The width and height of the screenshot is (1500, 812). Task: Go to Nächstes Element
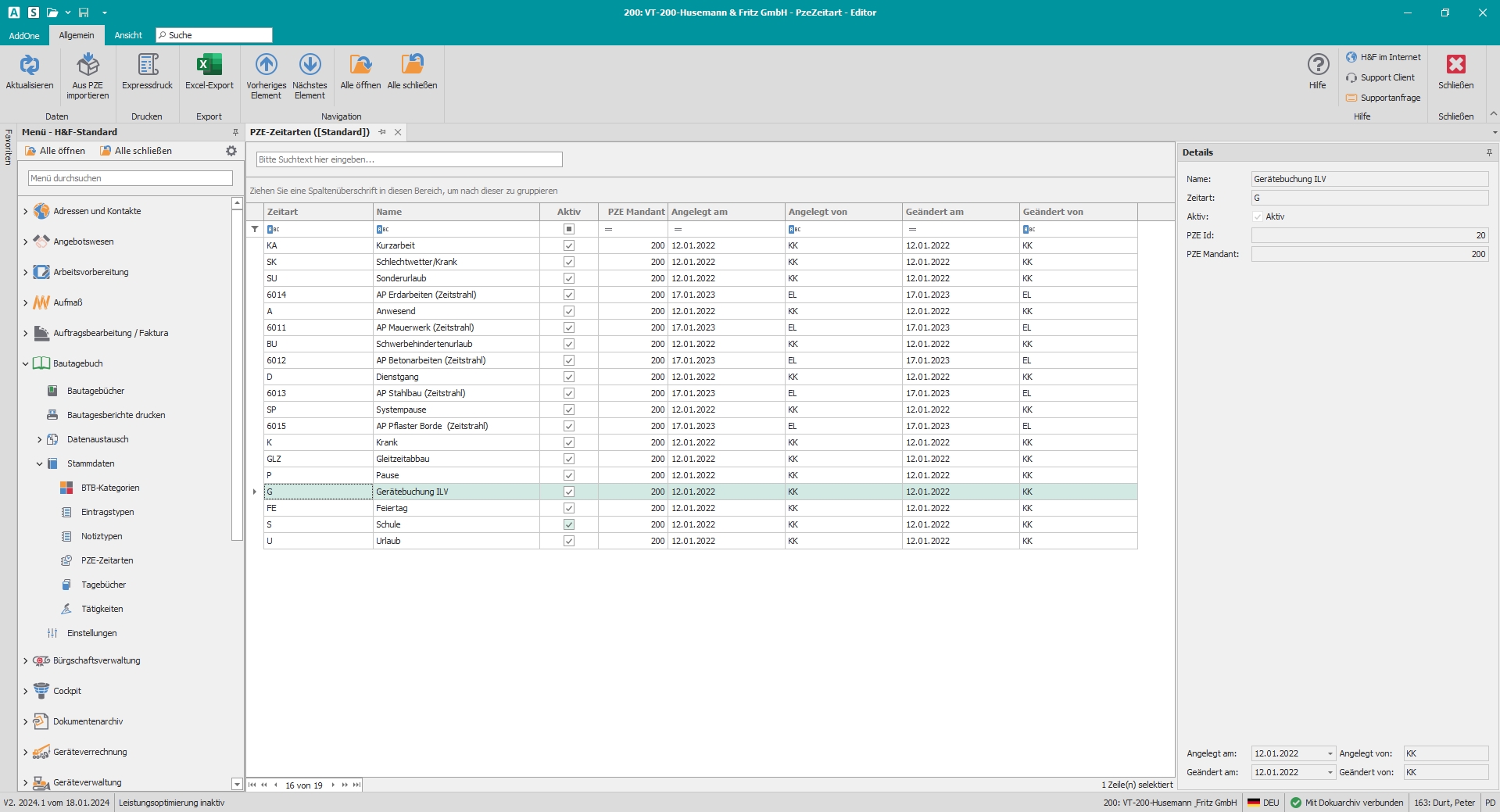point(310,66)
